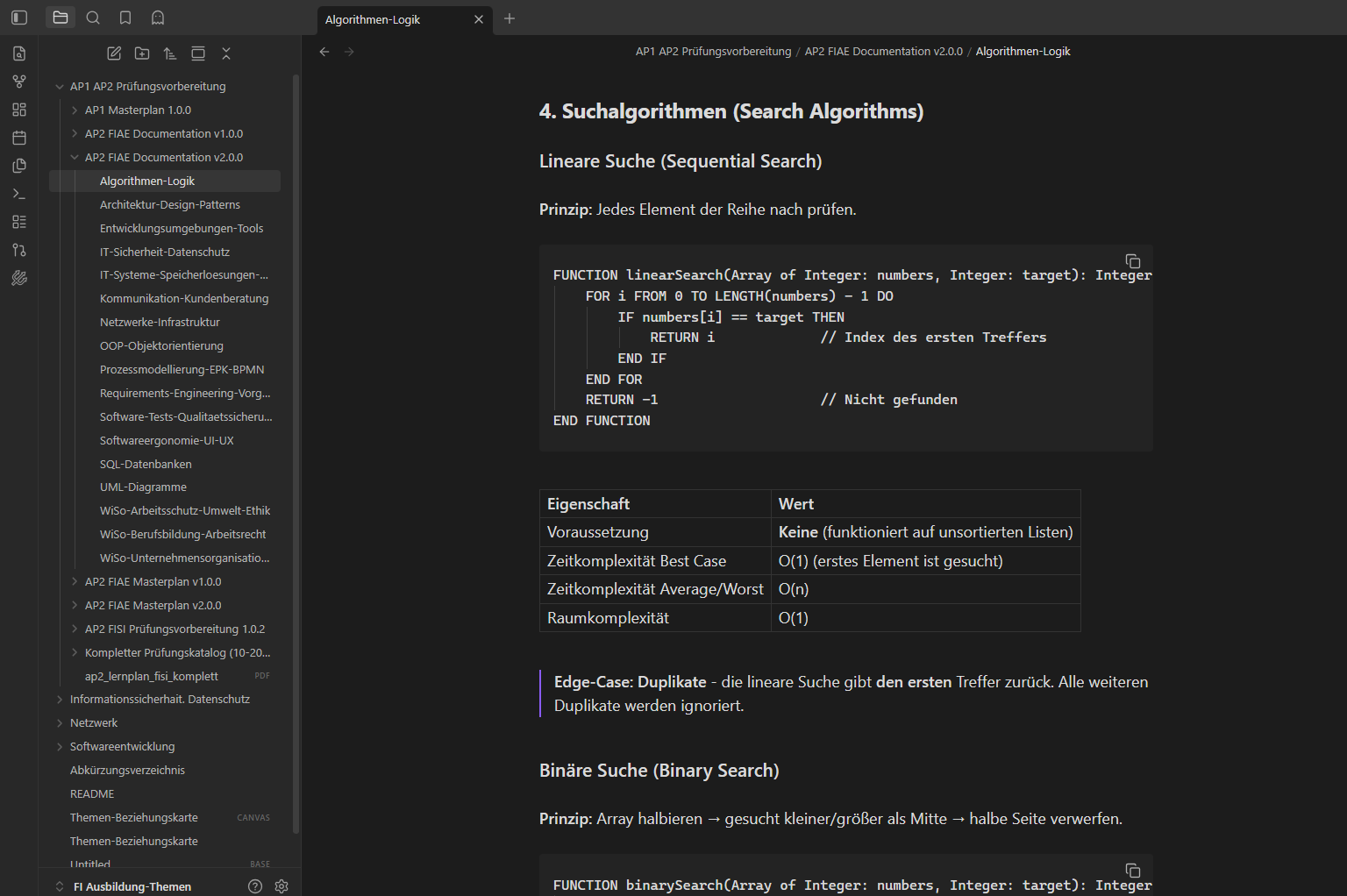1347x896 pixels.
Task: Collapse all folders in explorer
Action: [226, 53]
